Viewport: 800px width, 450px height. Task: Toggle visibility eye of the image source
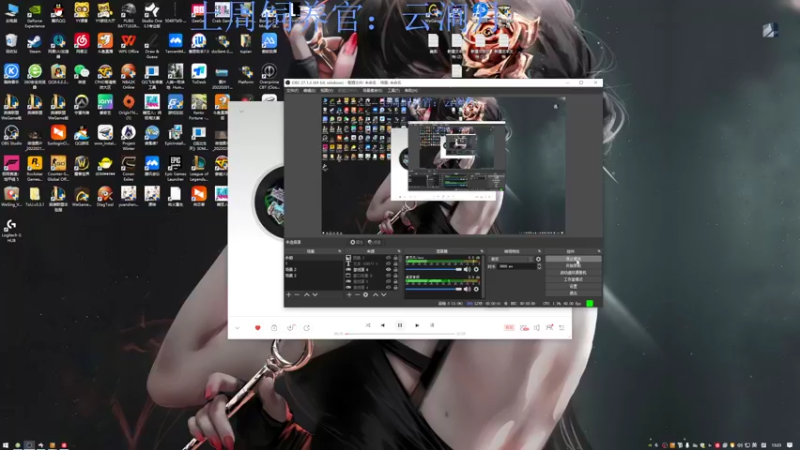(389, 258)
